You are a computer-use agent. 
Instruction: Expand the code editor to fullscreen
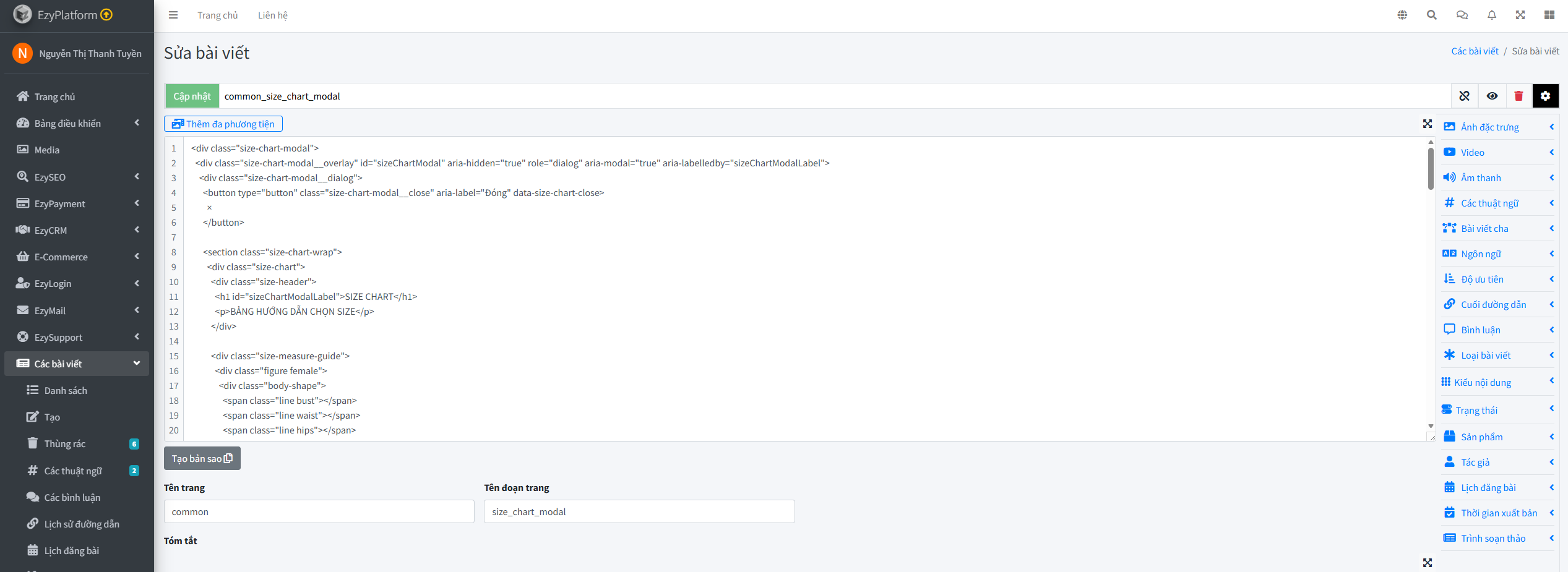pos(1427,124)
